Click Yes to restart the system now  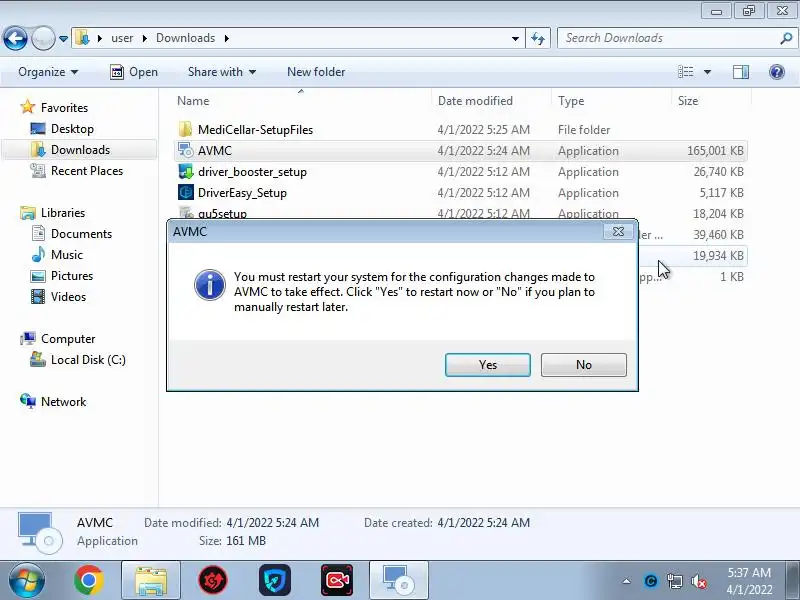tap(488, 365)
